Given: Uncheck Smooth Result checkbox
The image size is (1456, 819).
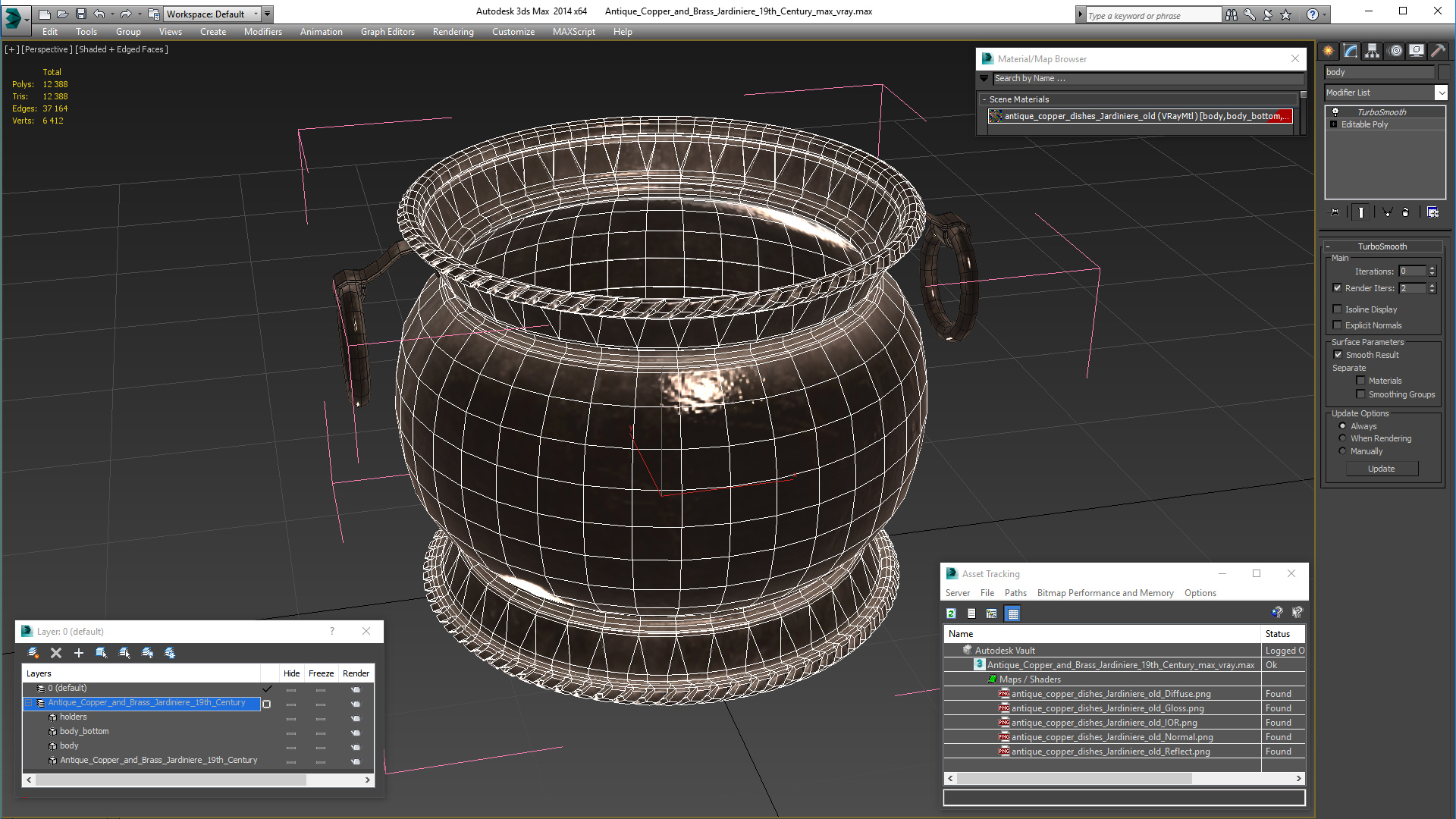Looking at the screenshot, I should coord(1338,355).
